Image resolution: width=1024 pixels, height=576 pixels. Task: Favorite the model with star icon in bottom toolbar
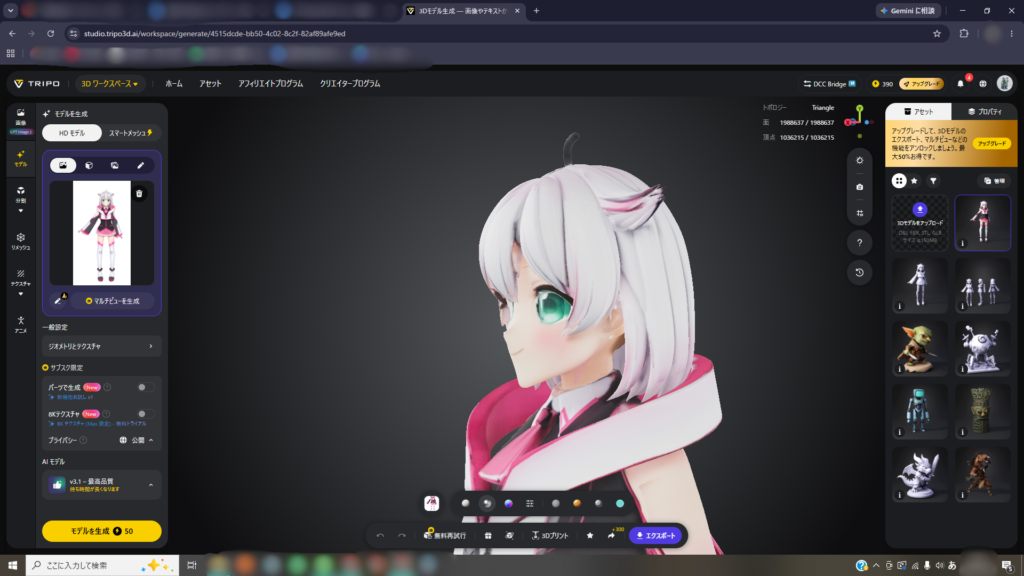click(590, 536)
